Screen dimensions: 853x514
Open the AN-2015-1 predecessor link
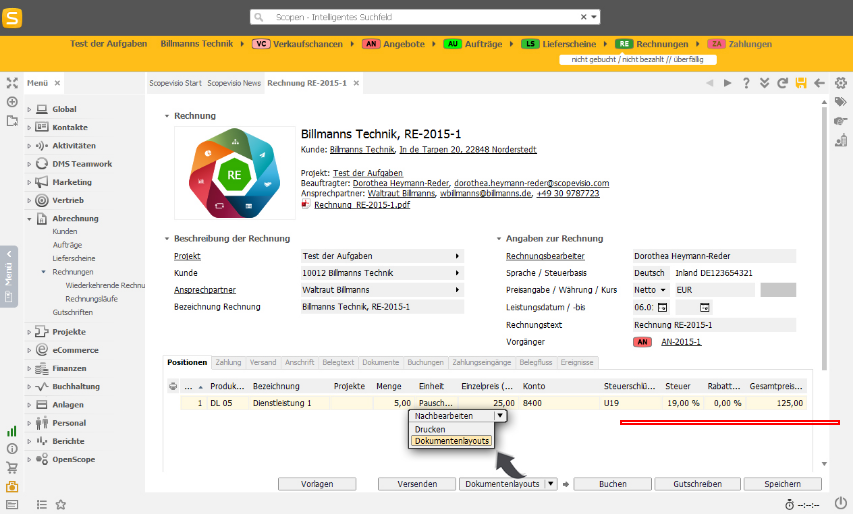[x=681, y=342]
